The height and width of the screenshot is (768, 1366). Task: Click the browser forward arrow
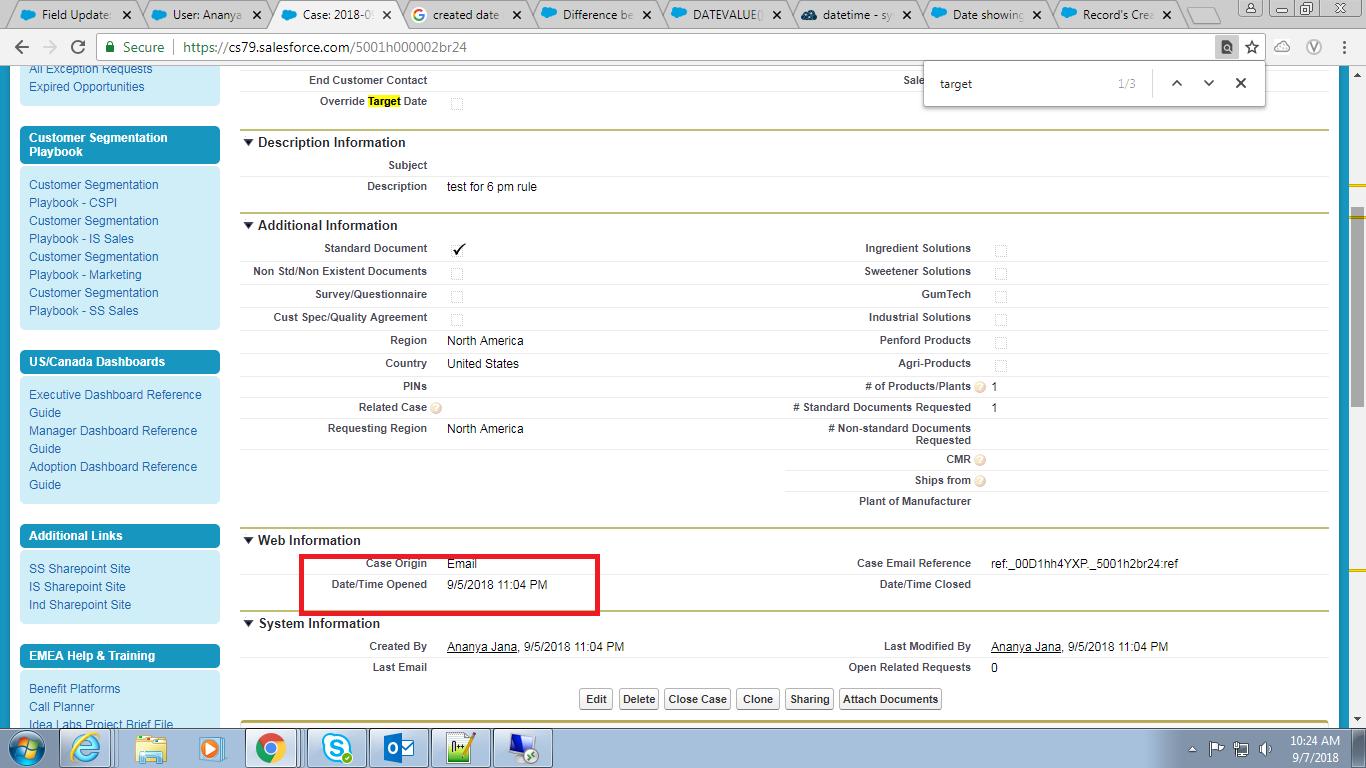click(x=50, y=47)
